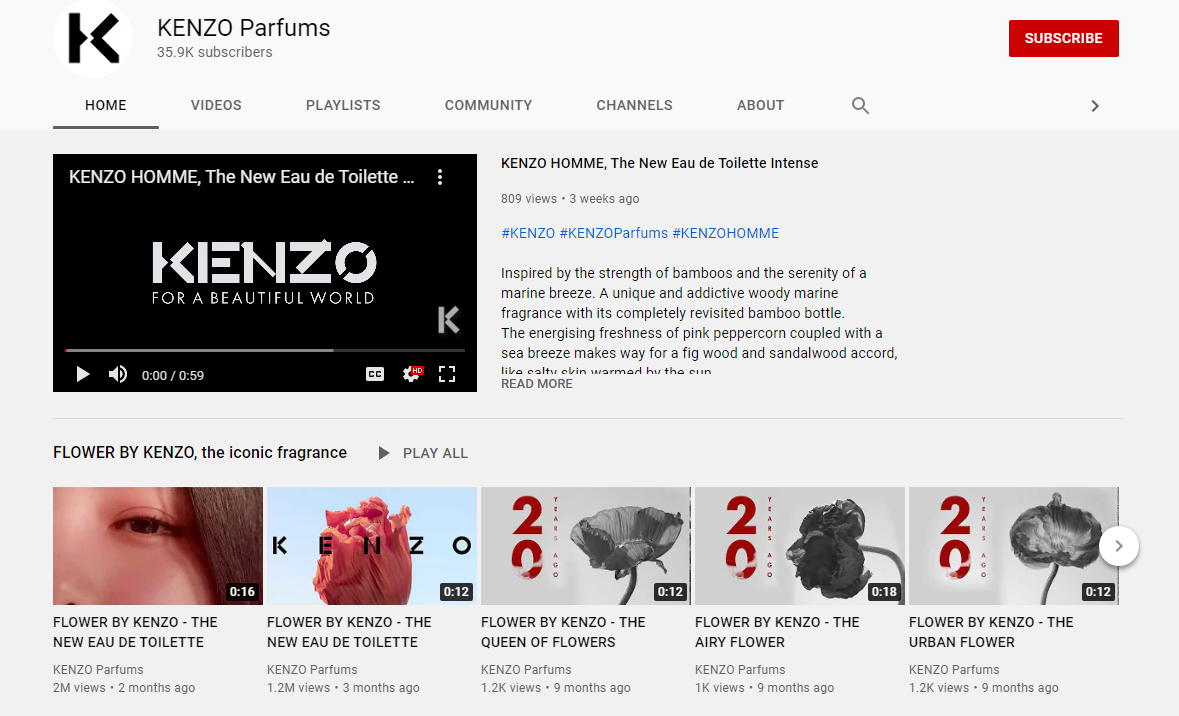The height and width of the screenshot is (716, 1179).
Task: Open the FLOWER BY KENZO QUEEN OF FLOWERS thumbnail
Action: point(585,546)
